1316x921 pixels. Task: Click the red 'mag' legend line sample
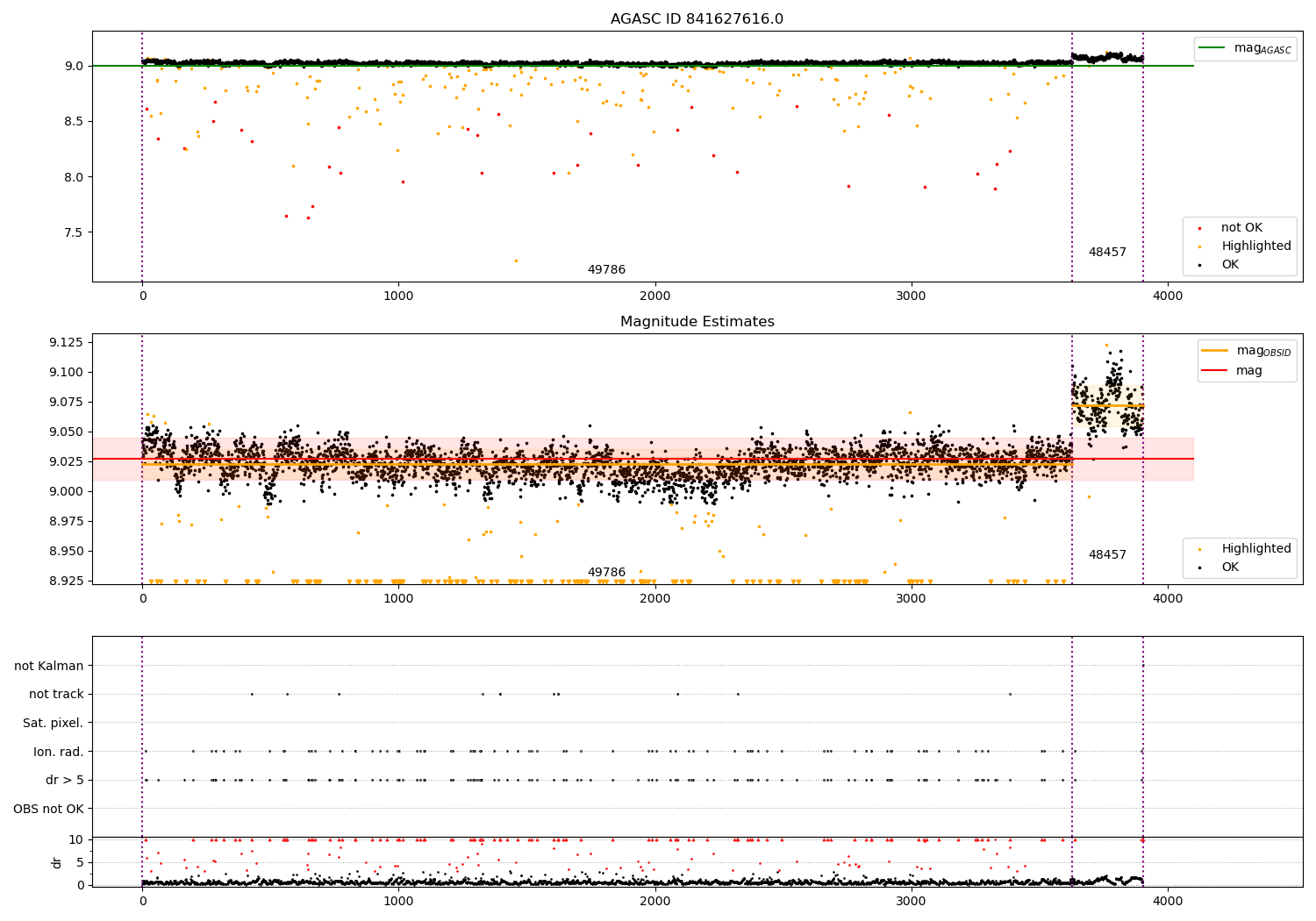[1215, 370]
